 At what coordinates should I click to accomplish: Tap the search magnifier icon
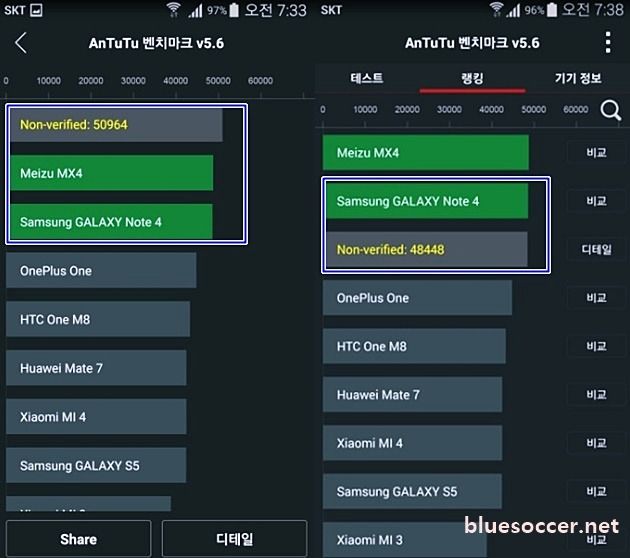pyautogui.click(x=610, y=110)
